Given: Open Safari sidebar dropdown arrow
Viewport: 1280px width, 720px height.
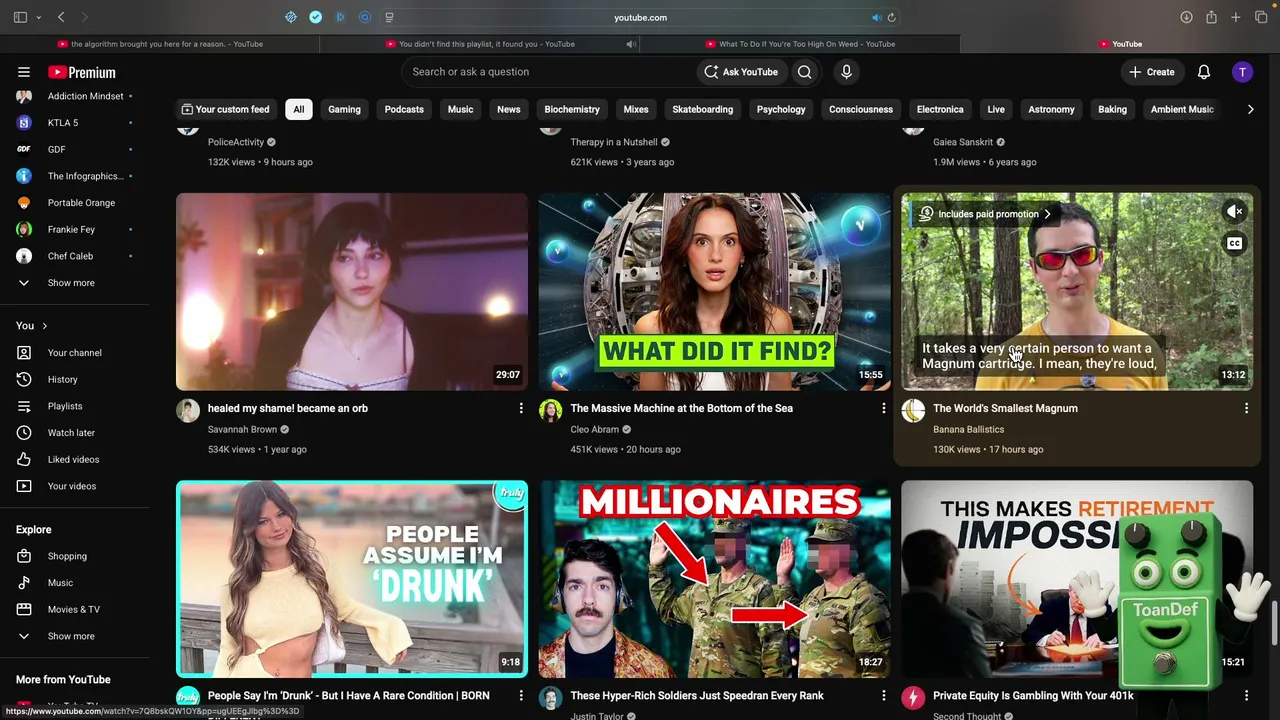Looking at the screenshot, I should tap(39, 17).
